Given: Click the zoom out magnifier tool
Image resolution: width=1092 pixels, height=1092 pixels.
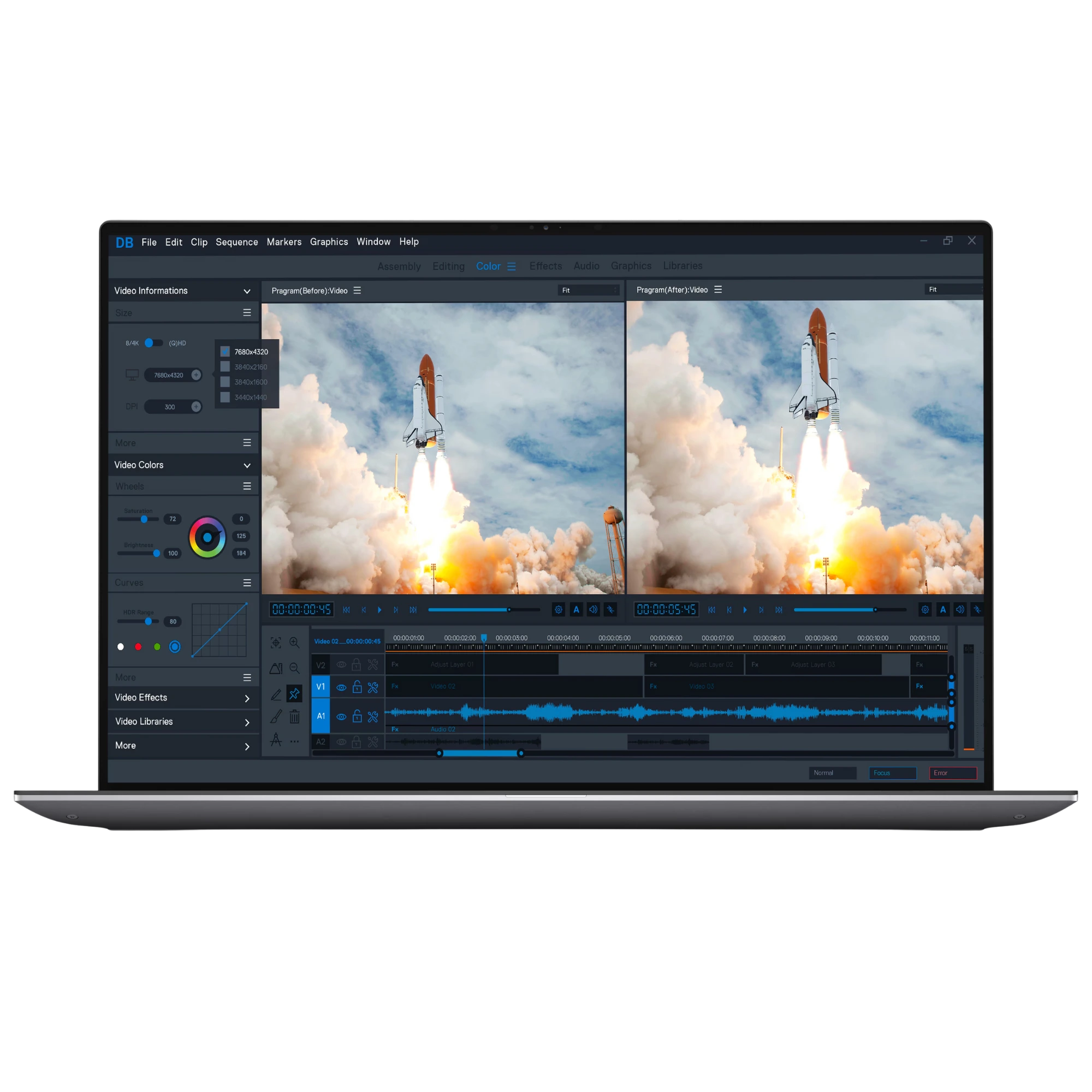Looking at the screenshot, I should [x=294, y=668].
